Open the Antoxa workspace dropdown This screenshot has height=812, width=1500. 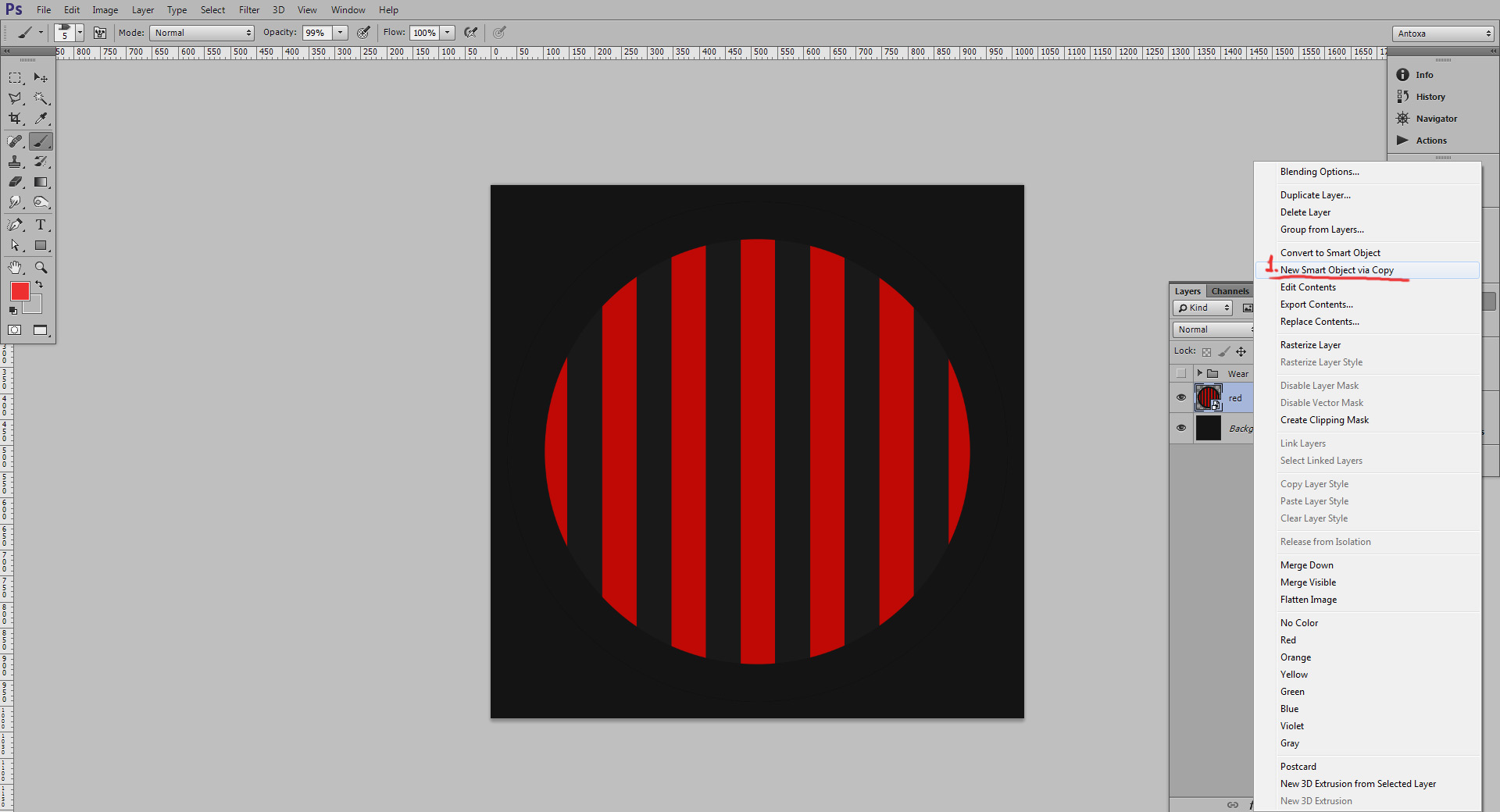point(1443,34)
